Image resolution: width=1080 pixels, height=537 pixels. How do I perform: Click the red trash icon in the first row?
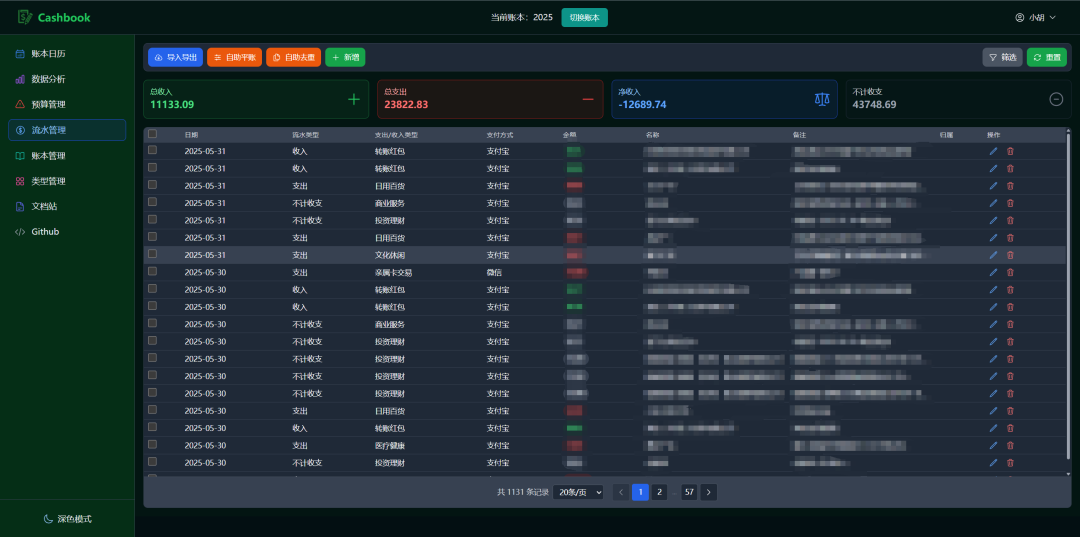(x=1010, y=151)
